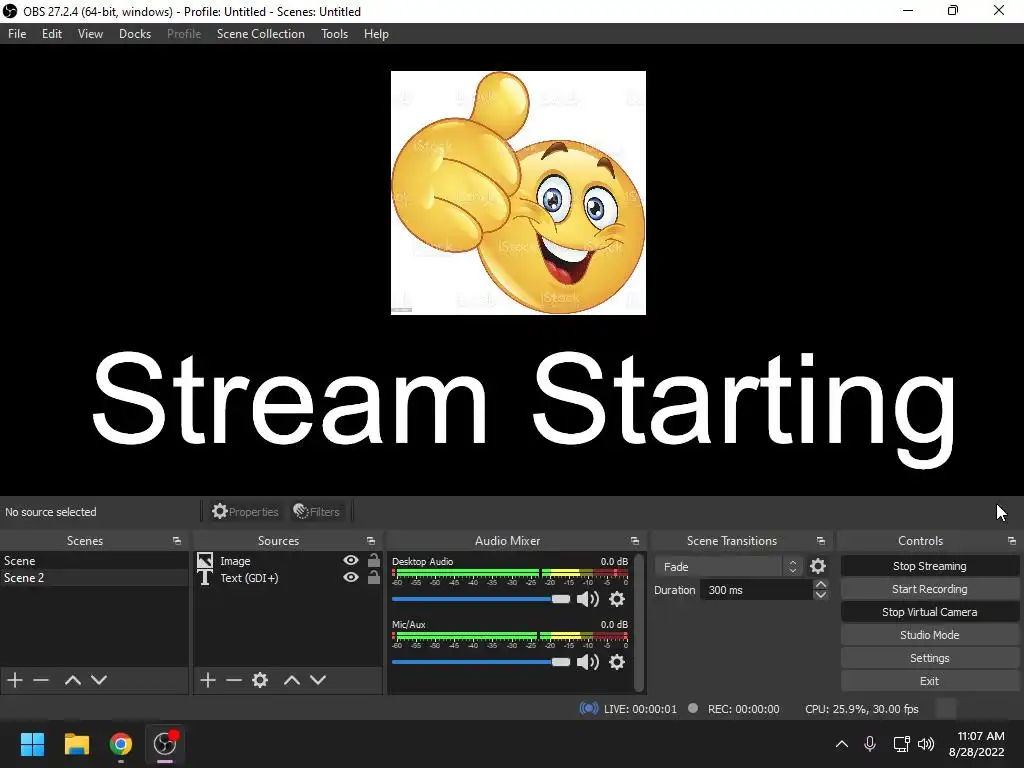Open the Edit menu
Viewport: 1024px width, 768px height.
click(x=52, y=34)
